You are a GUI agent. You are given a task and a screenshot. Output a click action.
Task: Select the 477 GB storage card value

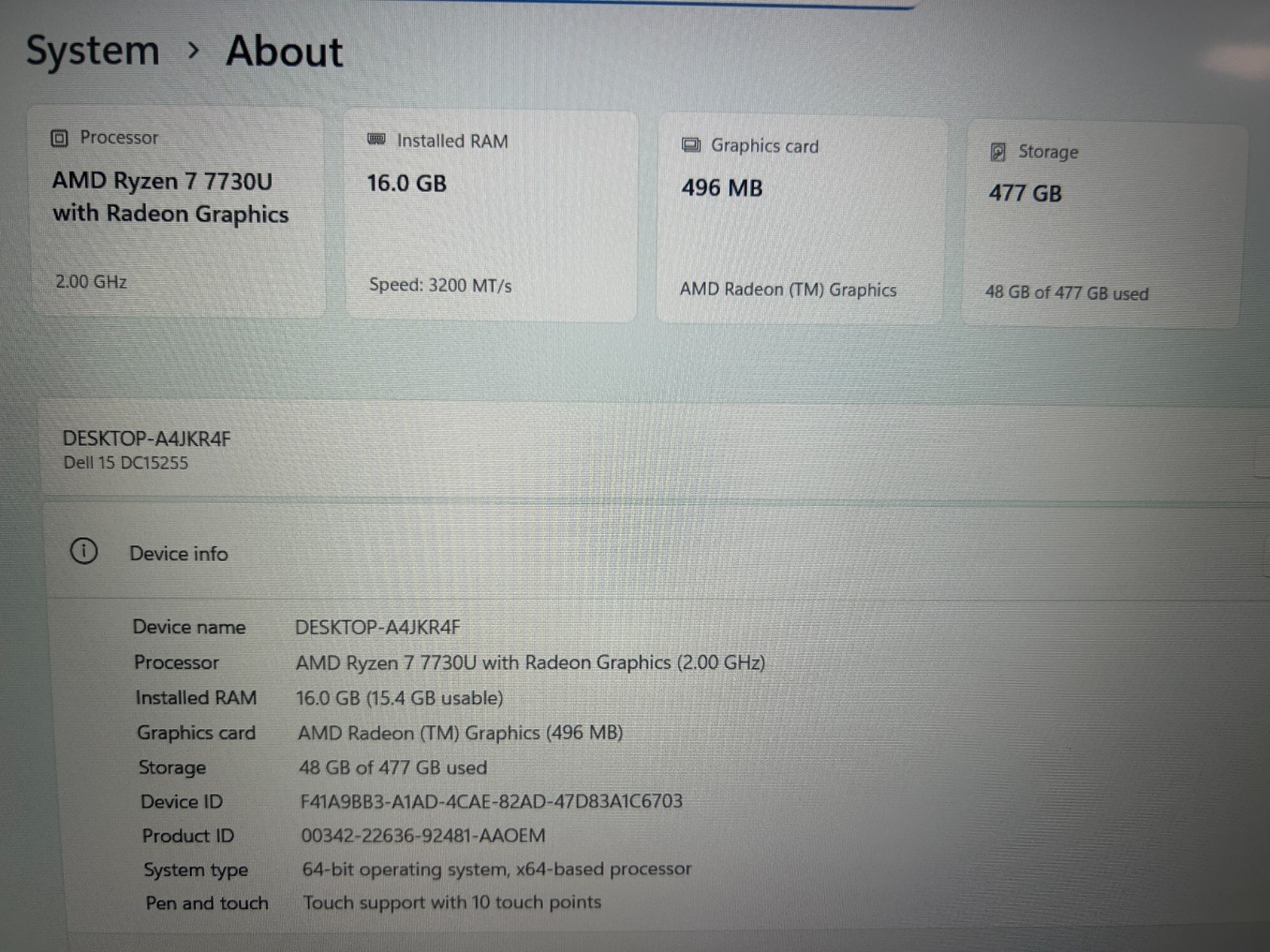click(x=1025, y=194)
